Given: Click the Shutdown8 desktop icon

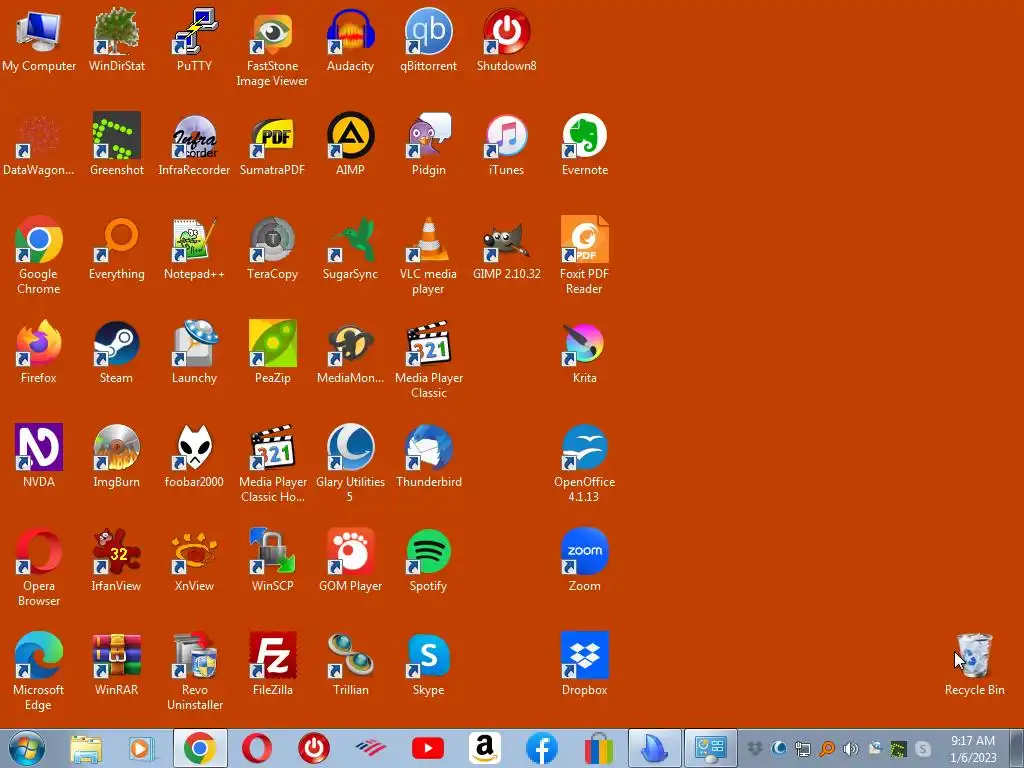Looking at the screenshot, I should point(507,31).
